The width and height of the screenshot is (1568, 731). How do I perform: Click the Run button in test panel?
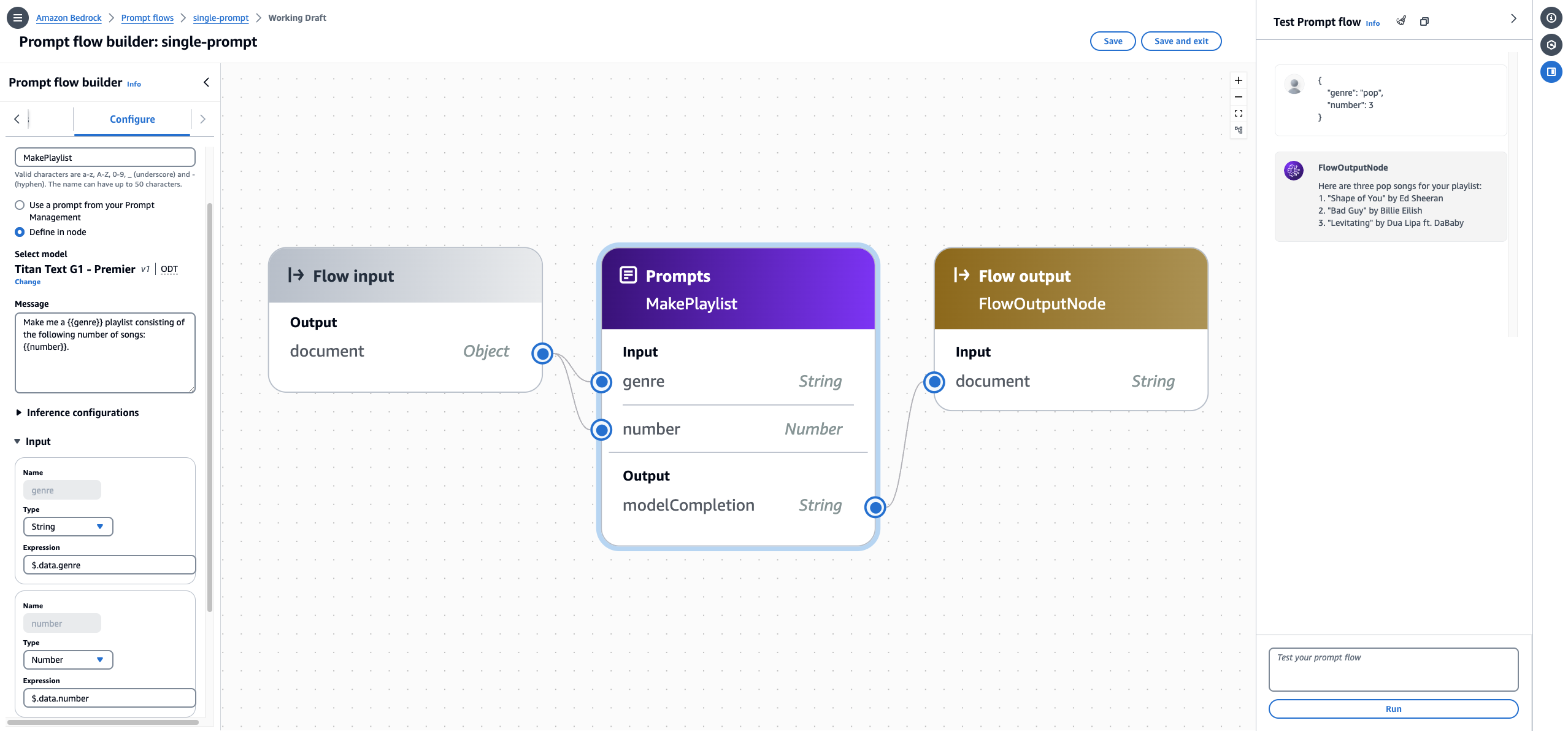click(1393, 709)
